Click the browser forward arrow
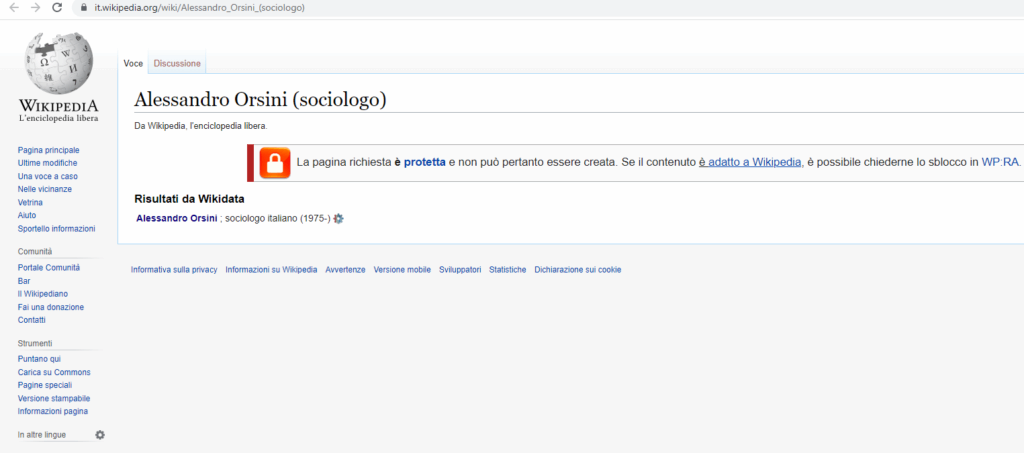1024x453 pixels. point(36,8)
